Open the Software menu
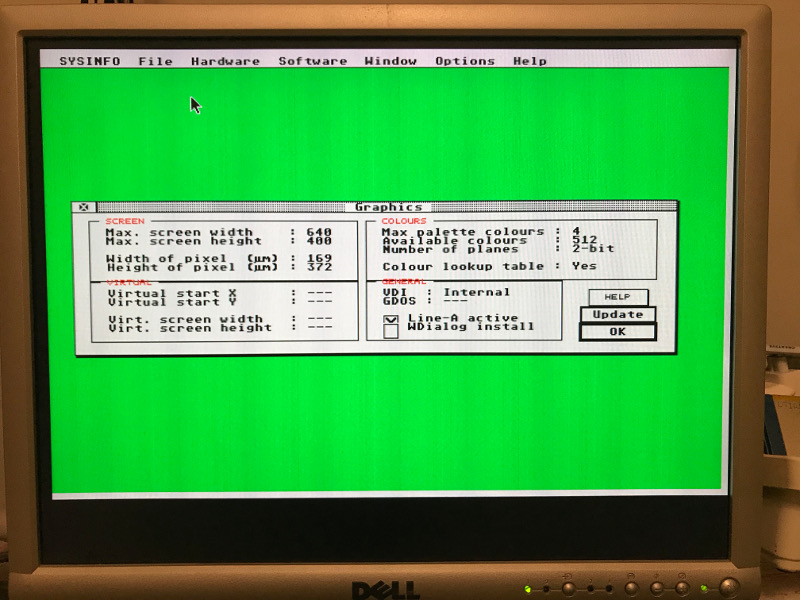This screenshot has height=600, width=800. tap(312, 61)
